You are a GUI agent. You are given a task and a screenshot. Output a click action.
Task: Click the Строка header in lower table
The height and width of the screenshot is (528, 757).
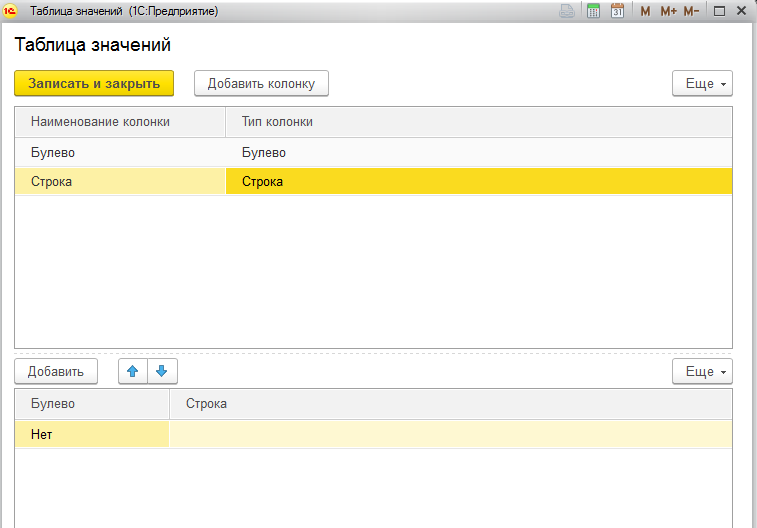pos(451,404)
